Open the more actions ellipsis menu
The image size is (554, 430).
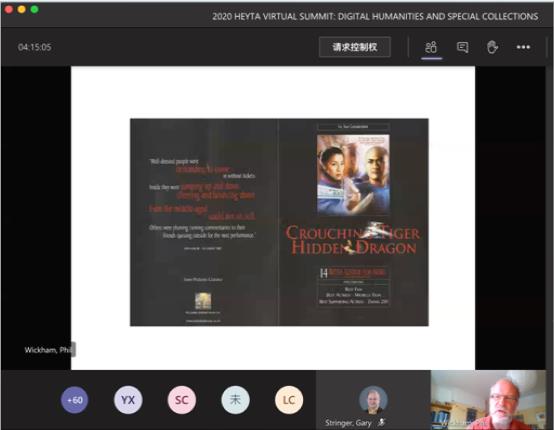tap(523, 47)
